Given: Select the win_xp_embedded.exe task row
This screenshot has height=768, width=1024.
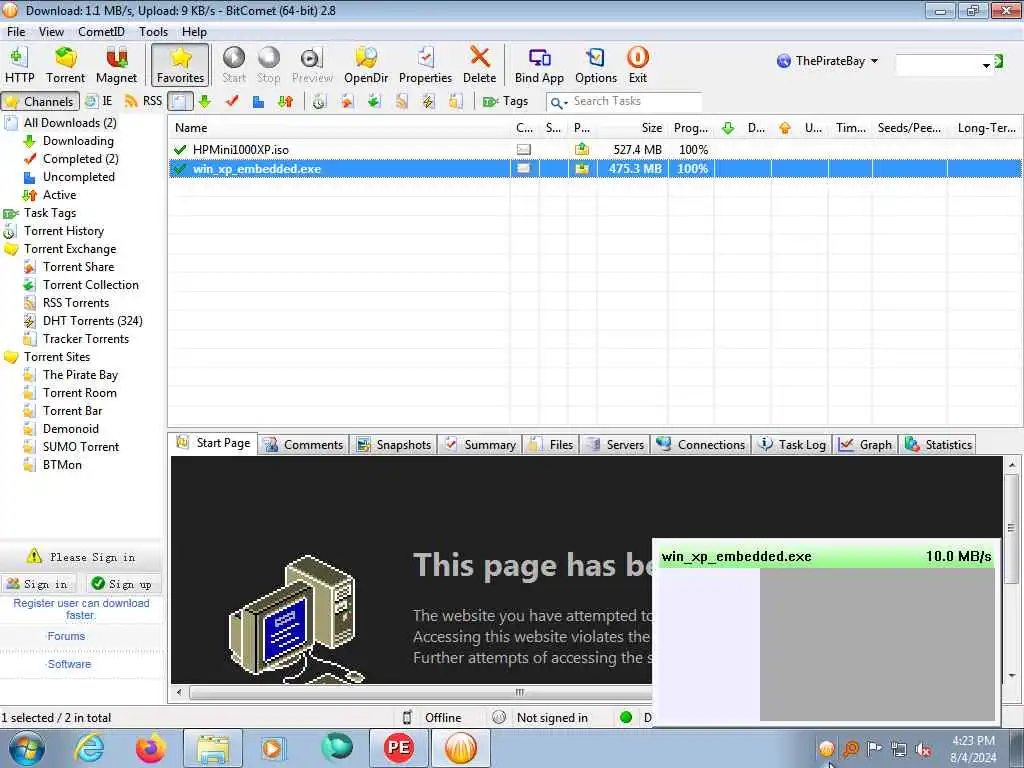Looking at the screenshot, I should (x=595, y=168).
